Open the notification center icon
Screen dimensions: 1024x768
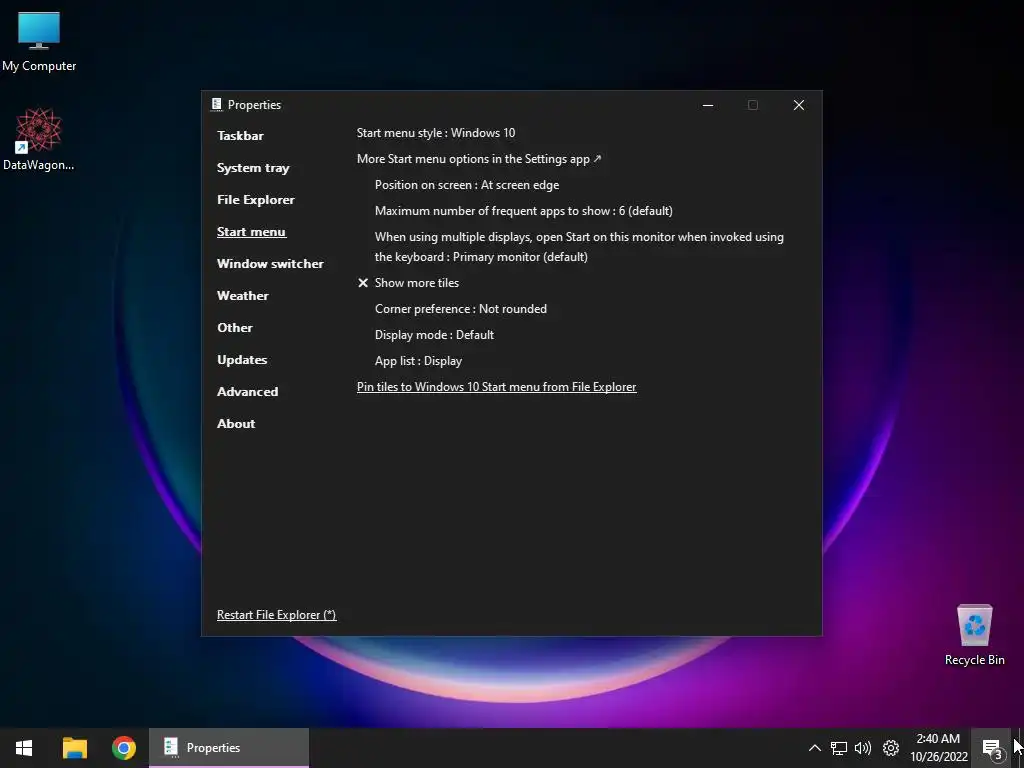[x=992, y=748]
